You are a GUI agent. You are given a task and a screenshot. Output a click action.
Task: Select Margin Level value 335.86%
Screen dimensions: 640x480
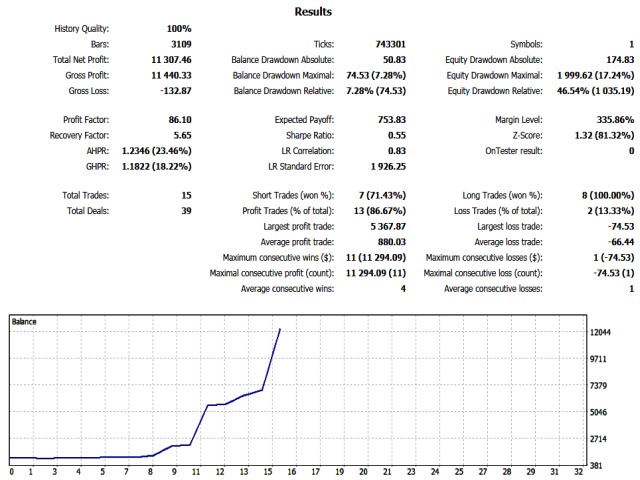tap(615, 120)
